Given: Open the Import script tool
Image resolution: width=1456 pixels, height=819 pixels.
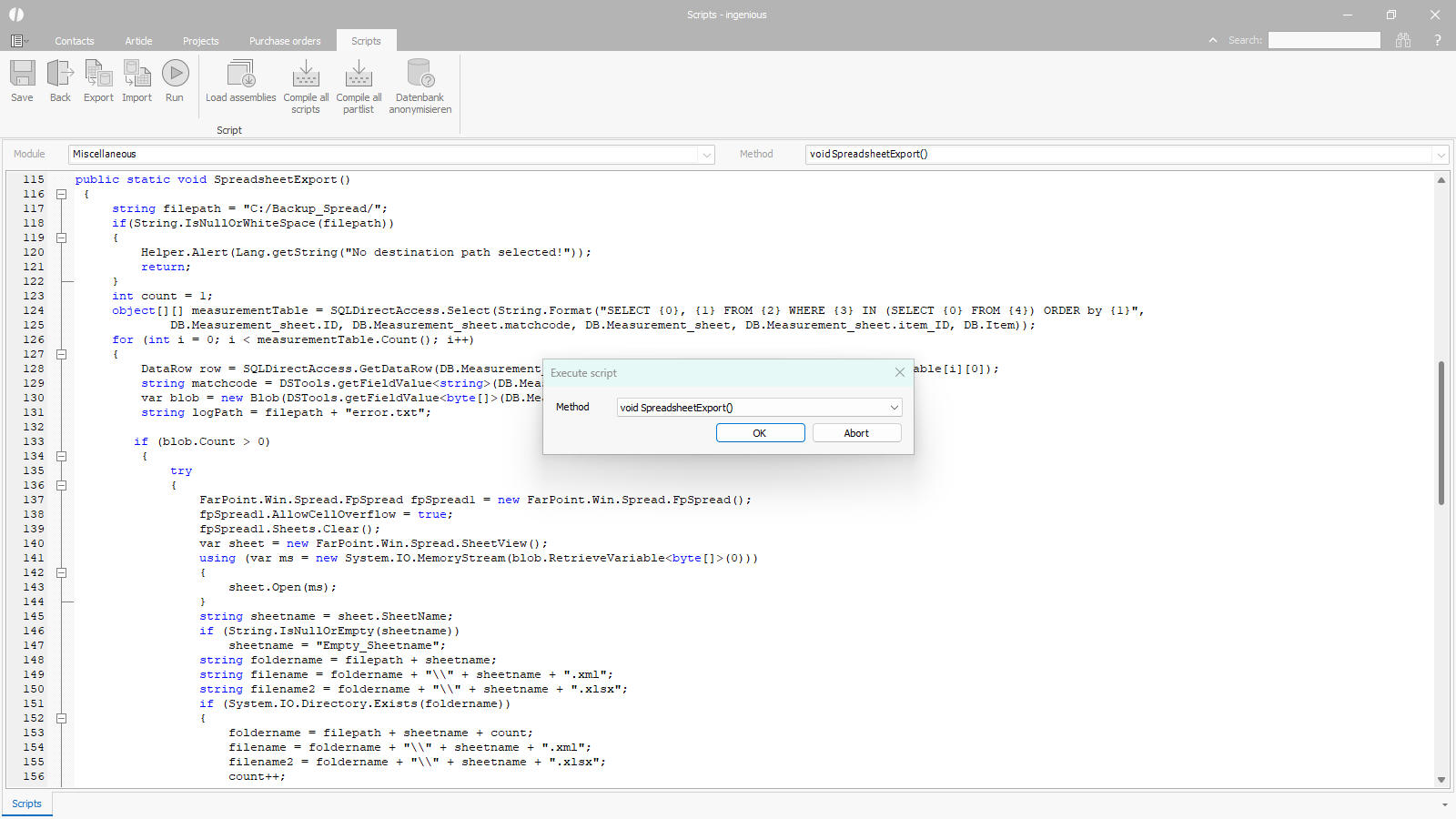Looking at the screenshot, I should [136, 75].
